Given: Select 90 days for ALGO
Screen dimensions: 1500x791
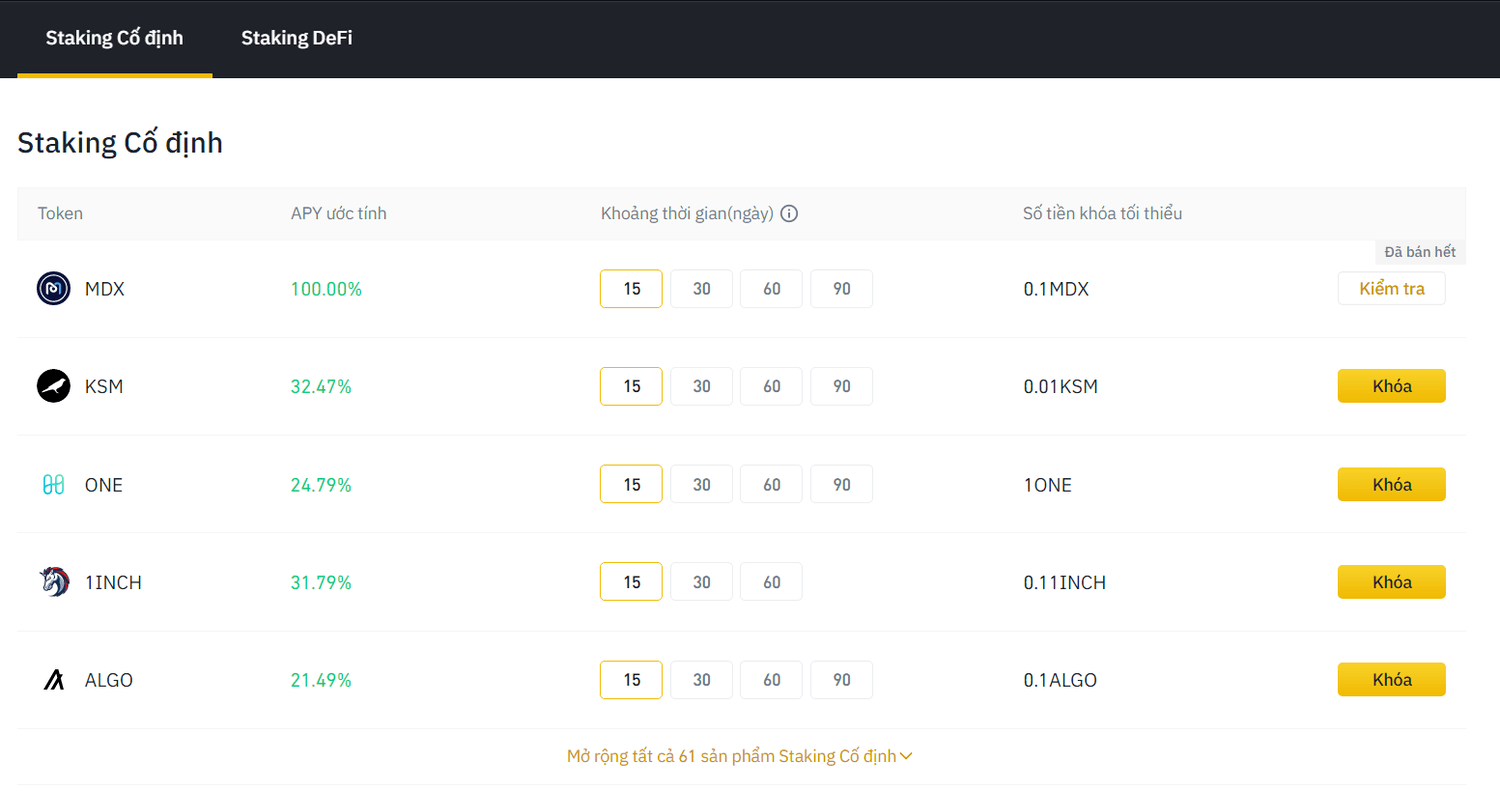Looking at the screenshot, I should coord(841,680).
